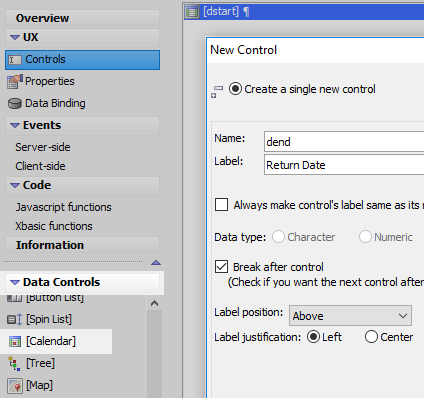
Task: Collapse the UX section triangle
Action: point(15,37)
